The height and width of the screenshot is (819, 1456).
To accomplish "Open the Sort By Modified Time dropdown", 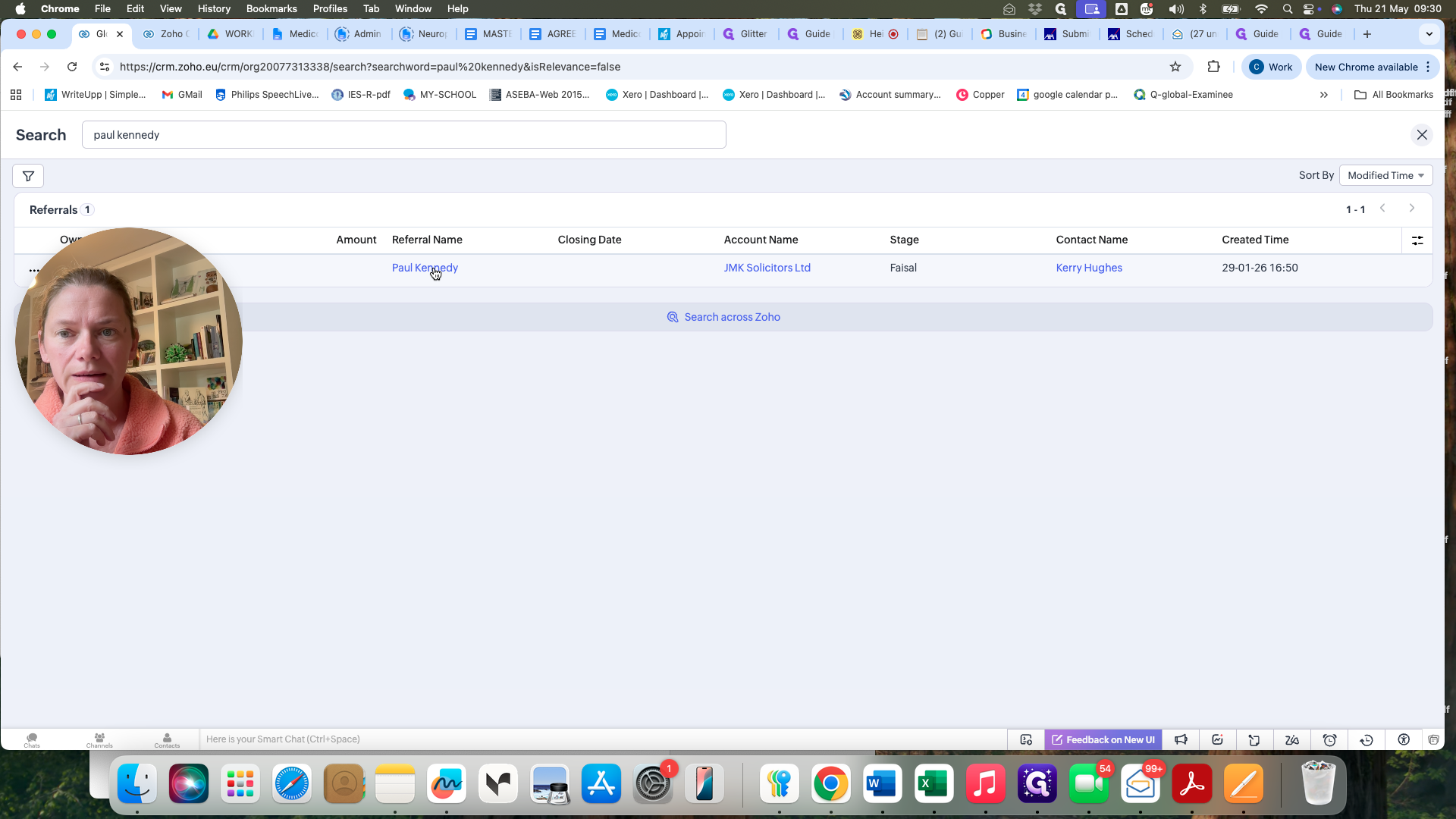I will click(1385, 175).
